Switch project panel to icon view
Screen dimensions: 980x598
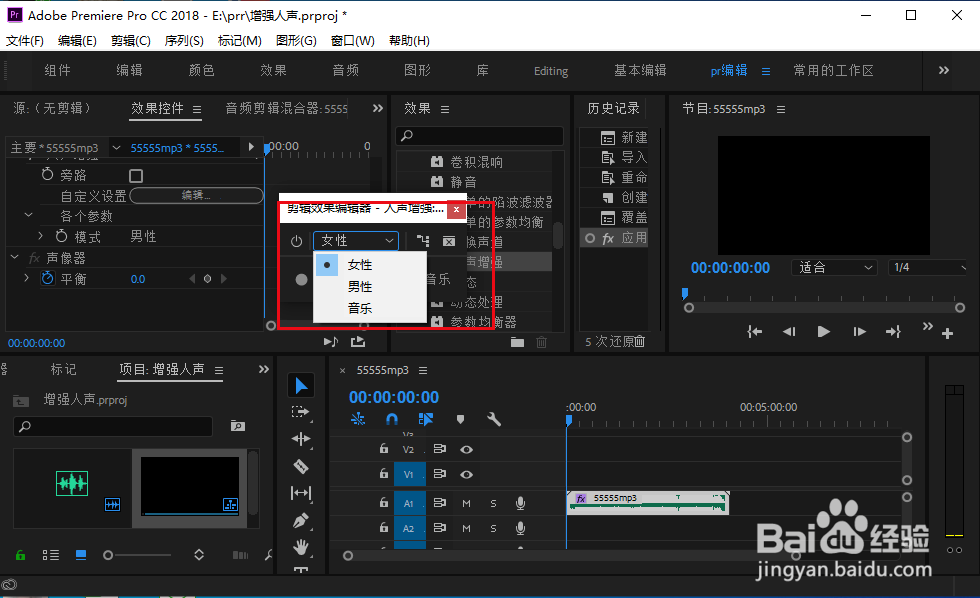(x=81, y=555)
